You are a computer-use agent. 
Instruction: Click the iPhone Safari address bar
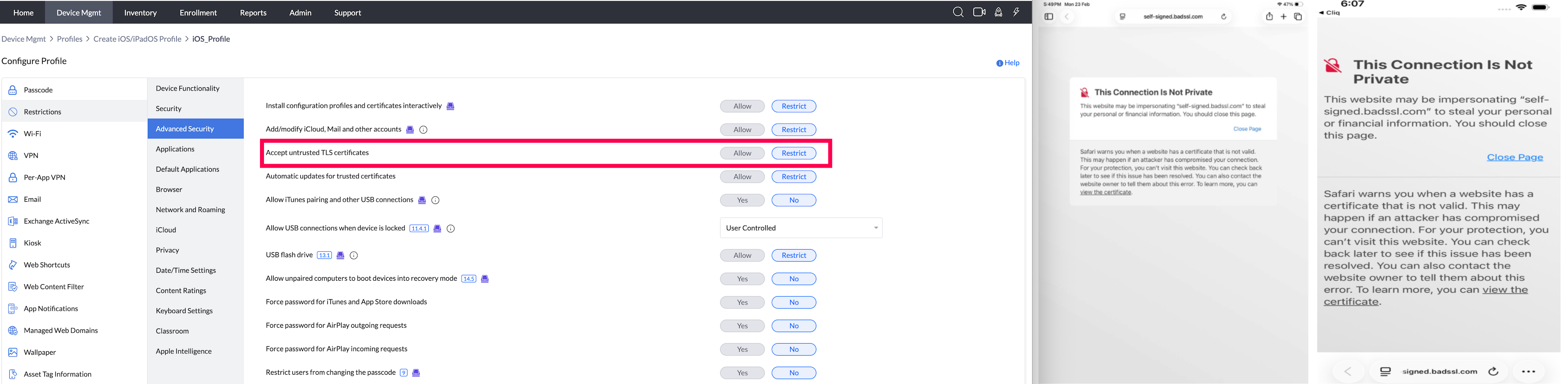[1439, 371]
